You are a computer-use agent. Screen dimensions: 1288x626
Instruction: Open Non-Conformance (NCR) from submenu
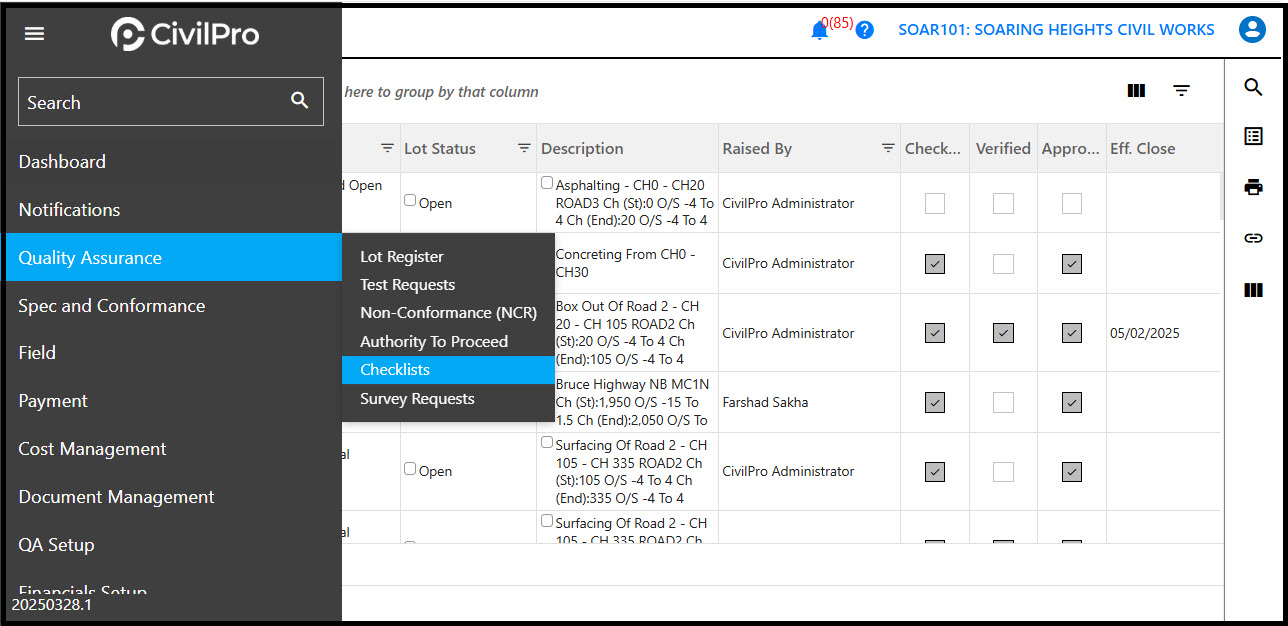[x=448, y=313]
